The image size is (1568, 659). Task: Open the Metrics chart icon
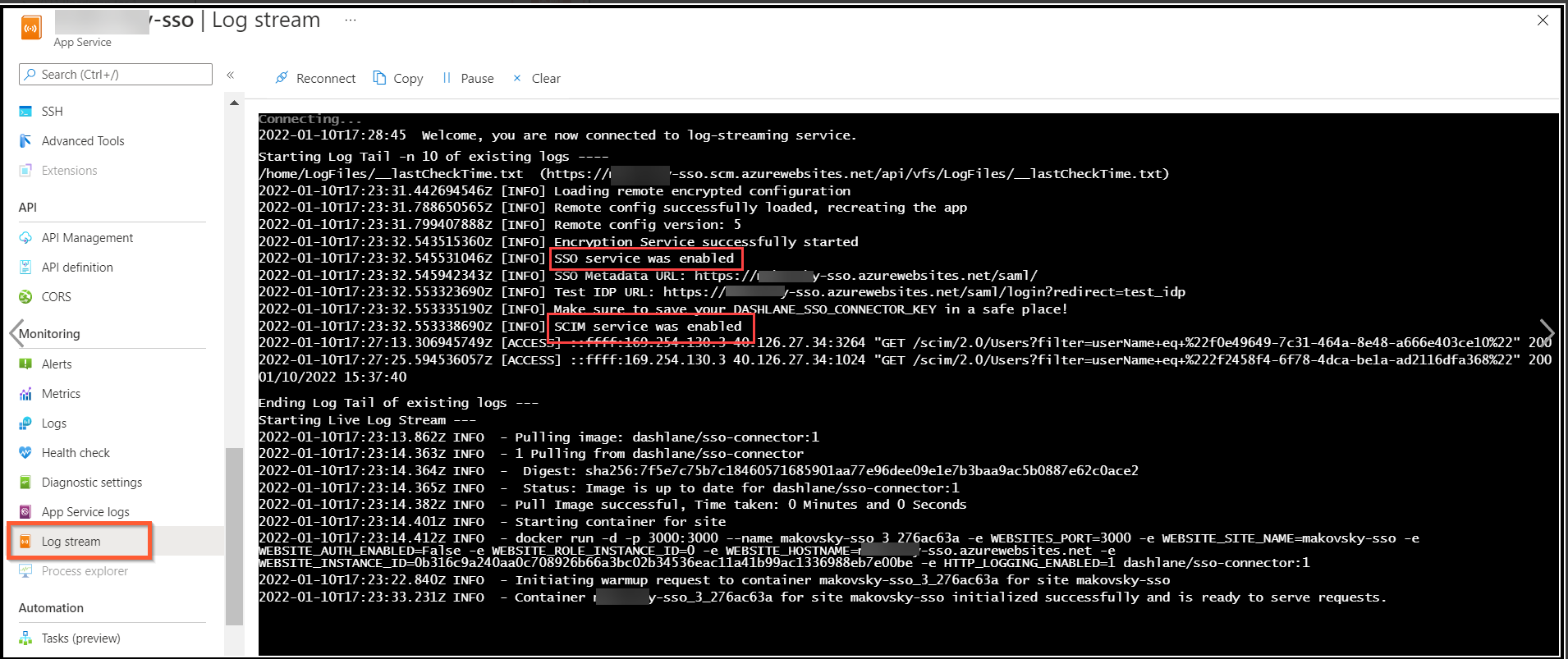[x=25, y=394]
